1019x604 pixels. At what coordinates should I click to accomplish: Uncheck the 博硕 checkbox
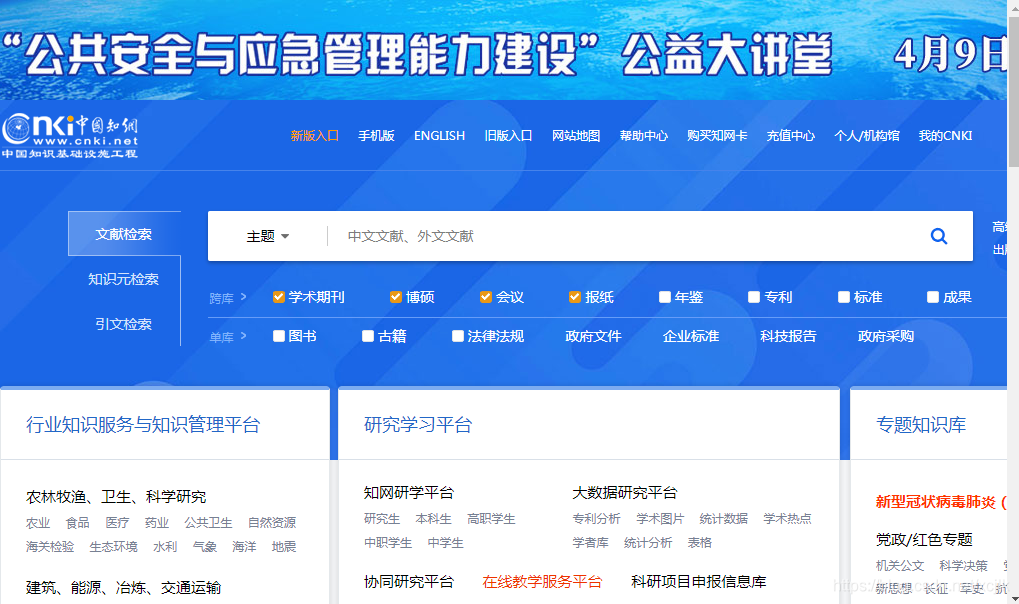pyautogui.click(x=396, y=297)
